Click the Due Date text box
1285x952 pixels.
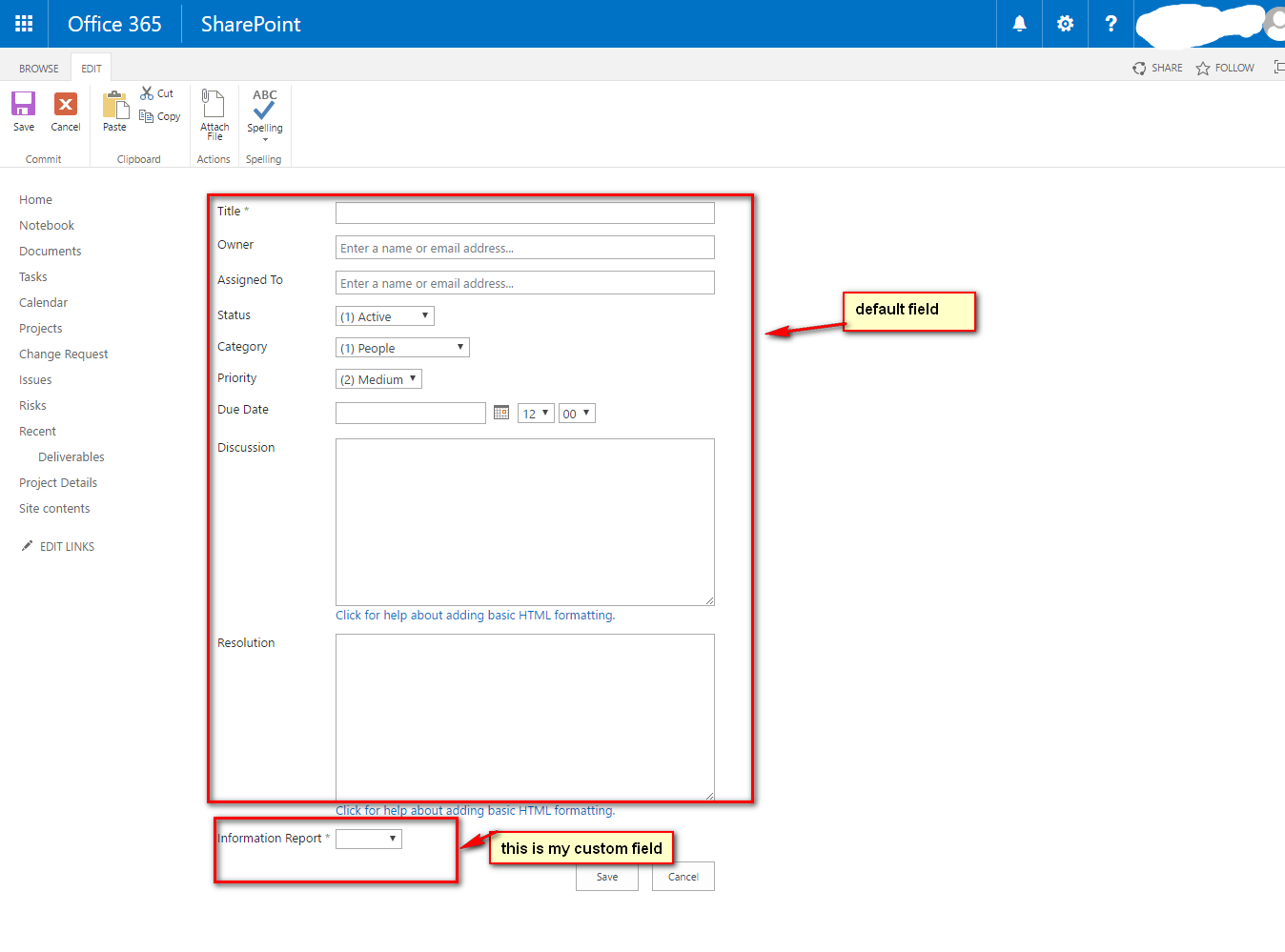(411, 413)
